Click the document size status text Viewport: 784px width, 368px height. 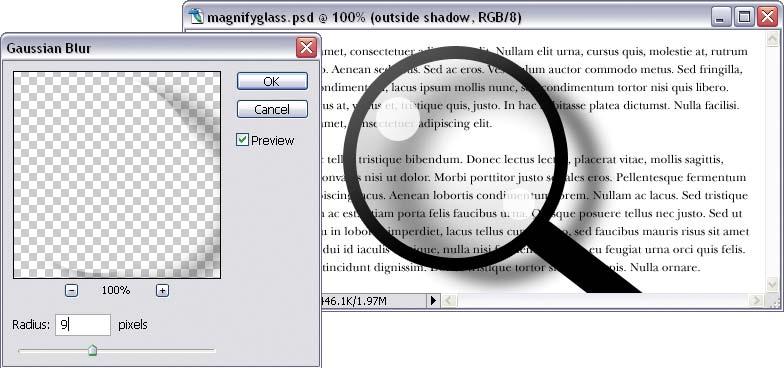(353, 301)
